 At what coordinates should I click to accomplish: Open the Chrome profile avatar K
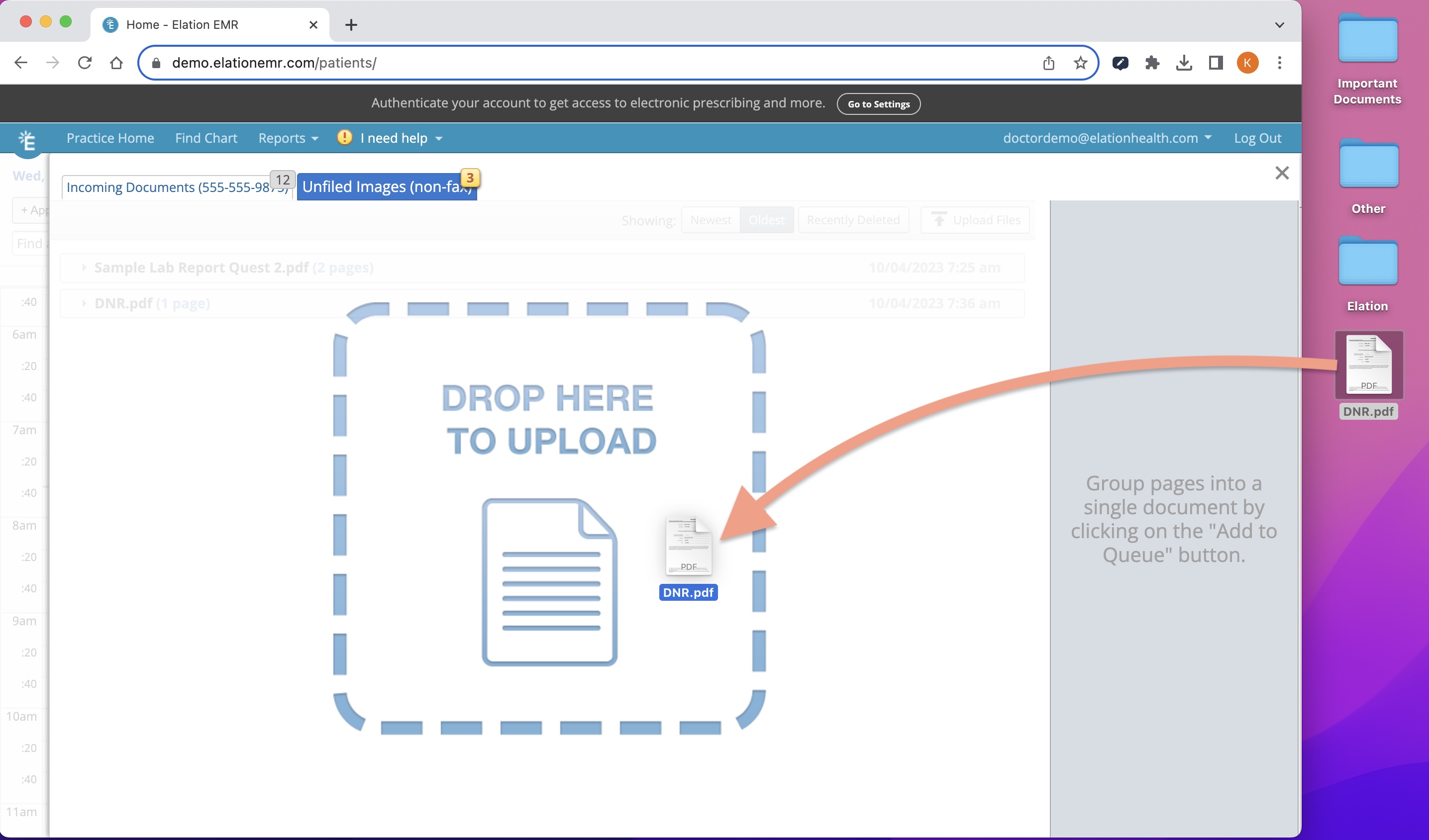coord(1247,63)
